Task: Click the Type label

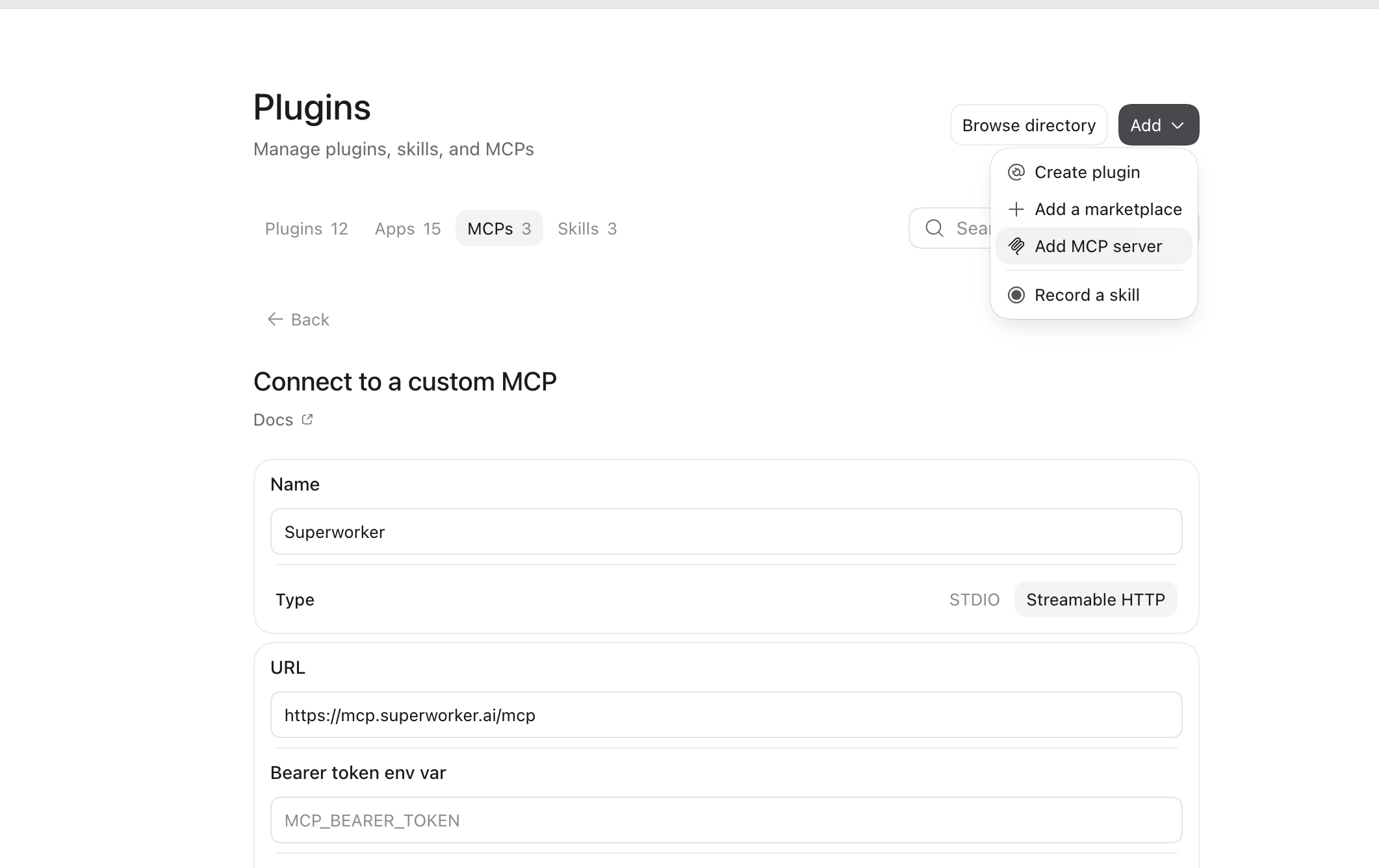Action: pos(294,600)
